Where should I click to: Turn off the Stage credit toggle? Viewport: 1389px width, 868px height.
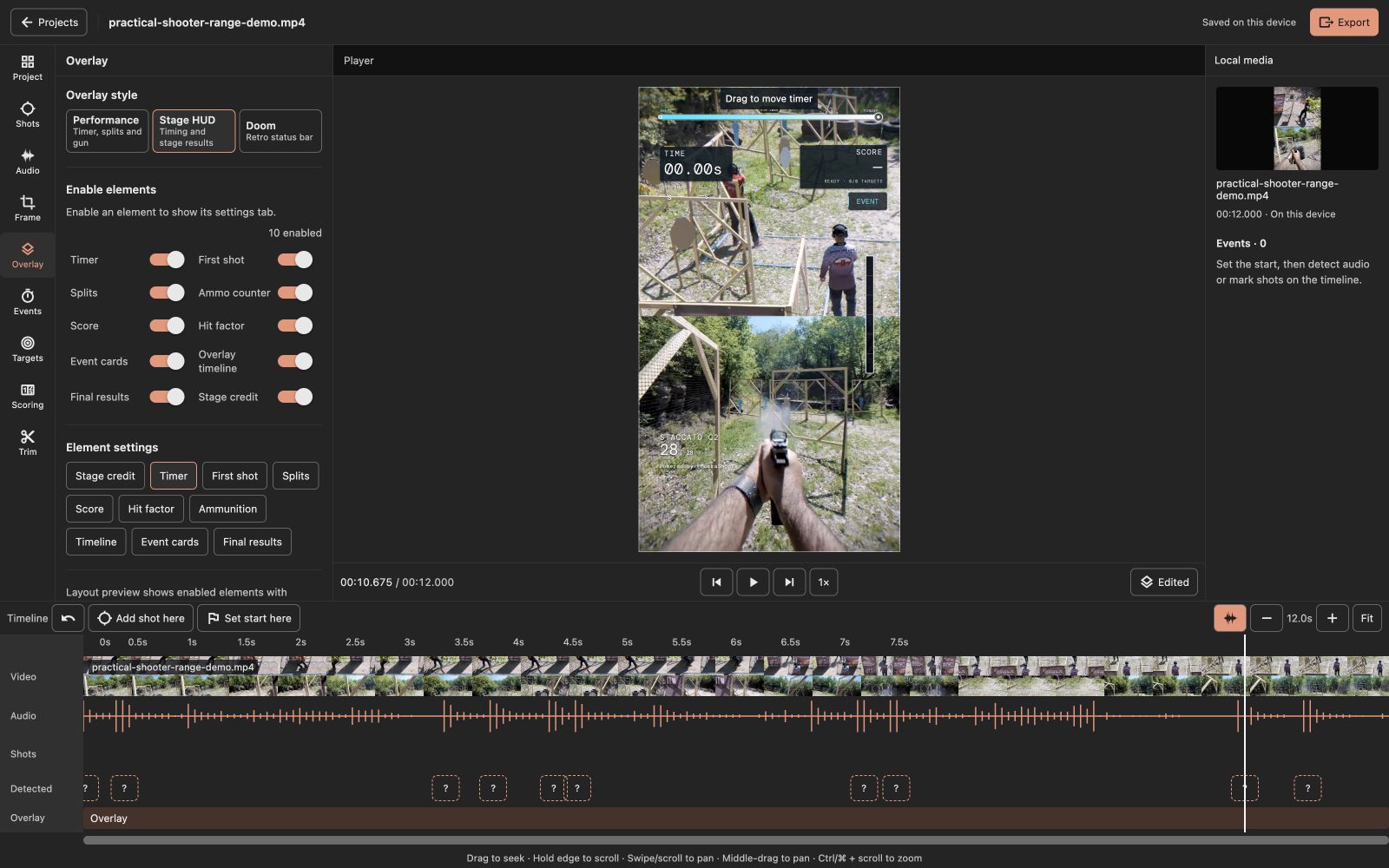(x=295, y=397)
